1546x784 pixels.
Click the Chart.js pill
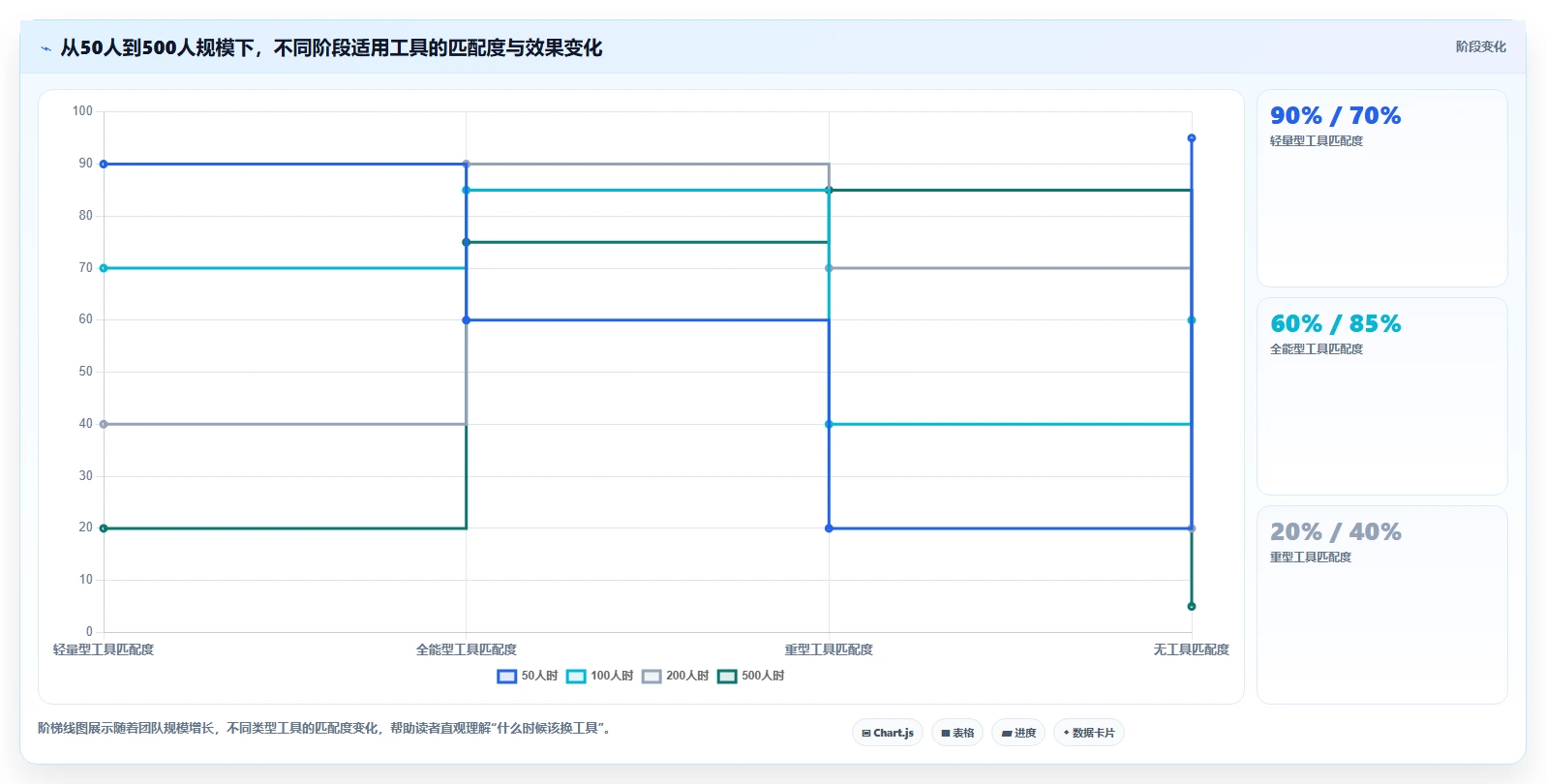pos(888,733)
